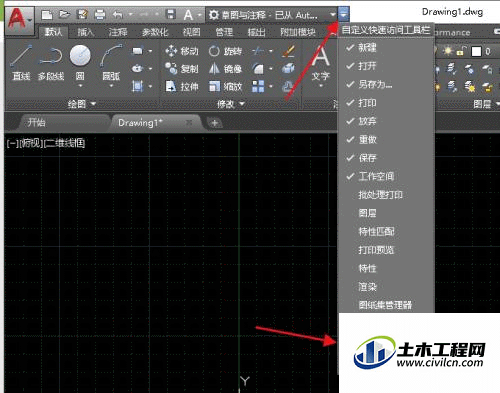Select the 直线 (Line) tool

pos(21,63)
